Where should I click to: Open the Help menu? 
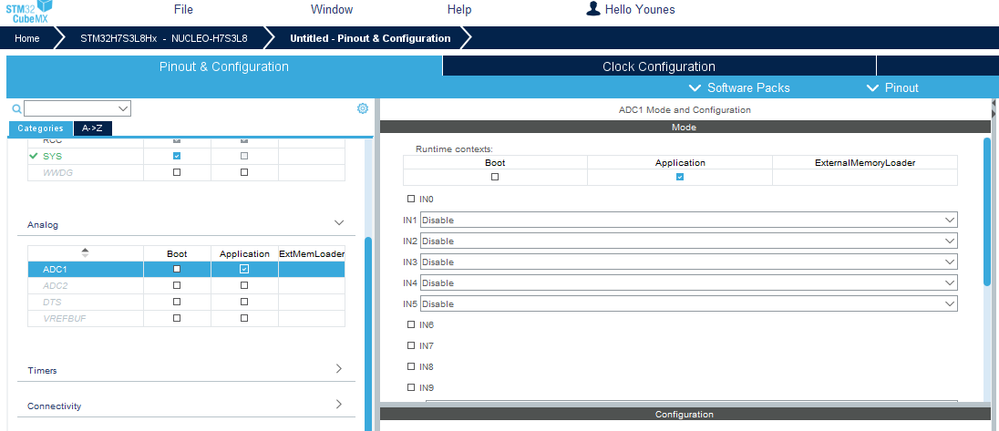459,10
